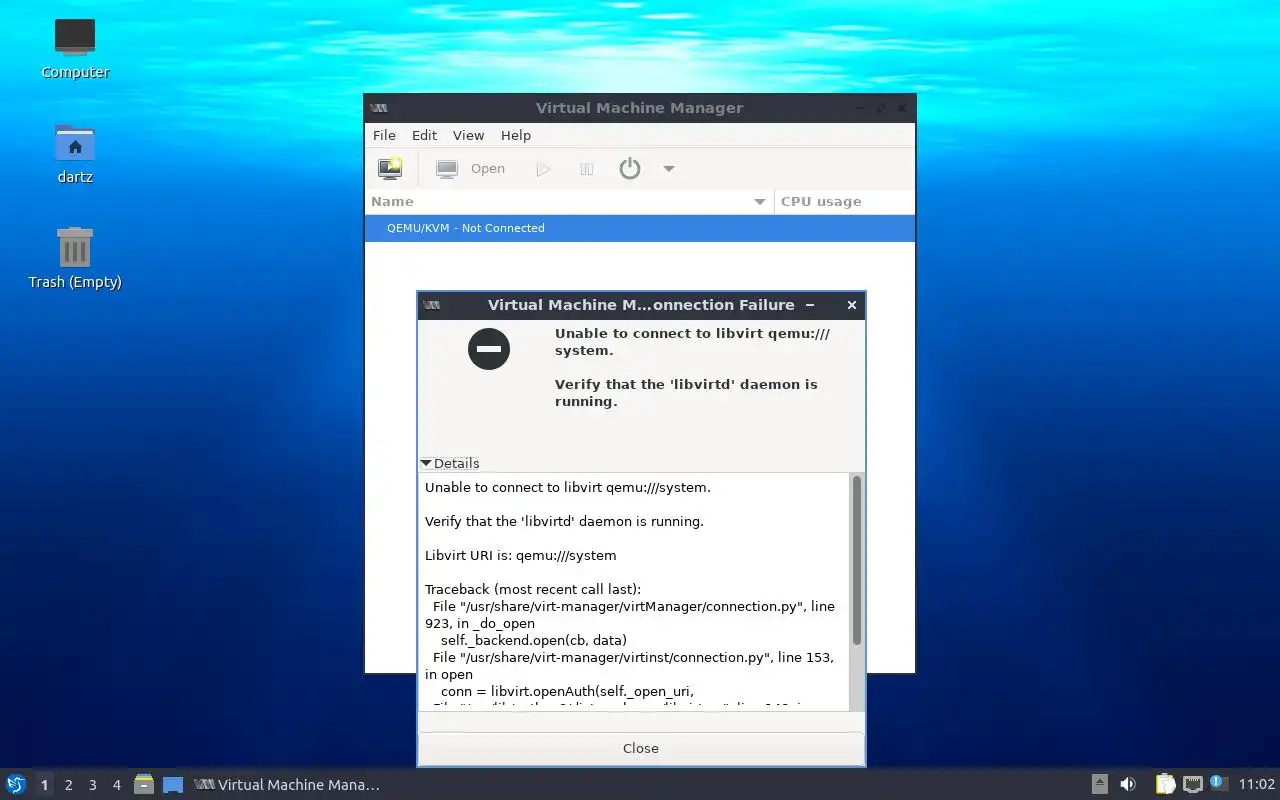Select the QEMU/KVM - Not Connected row
The image size is (1280, 800).
point(640,228)
